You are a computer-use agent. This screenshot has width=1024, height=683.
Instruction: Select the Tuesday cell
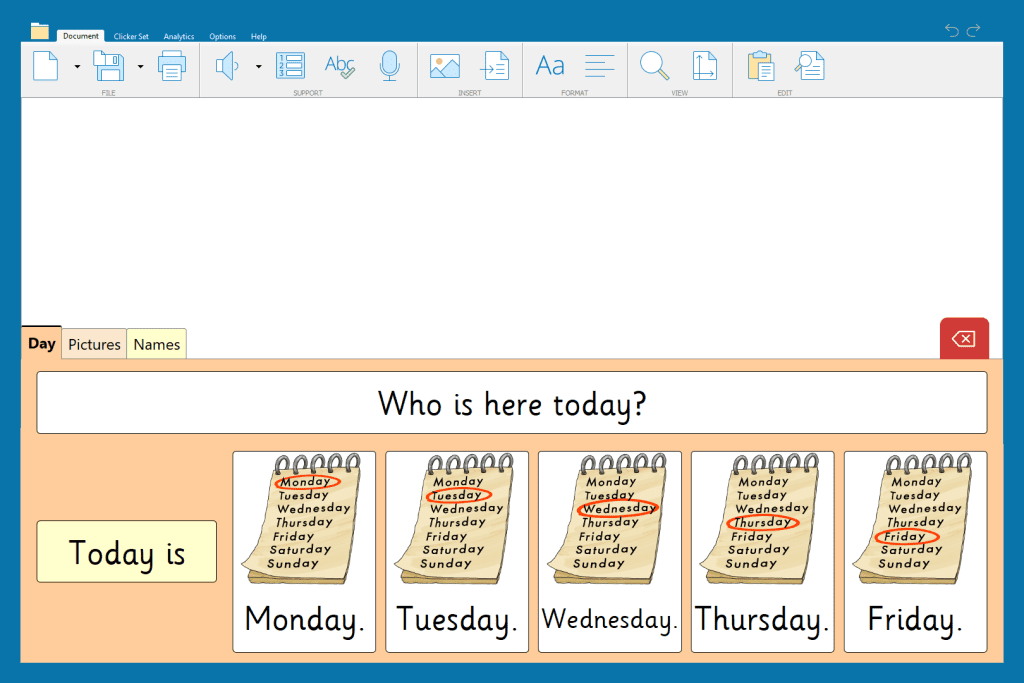(x=457, y=552)
